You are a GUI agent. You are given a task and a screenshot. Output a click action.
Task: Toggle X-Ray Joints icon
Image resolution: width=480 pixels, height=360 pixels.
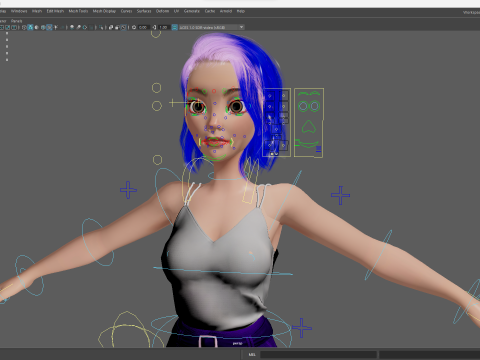[123, 27]
